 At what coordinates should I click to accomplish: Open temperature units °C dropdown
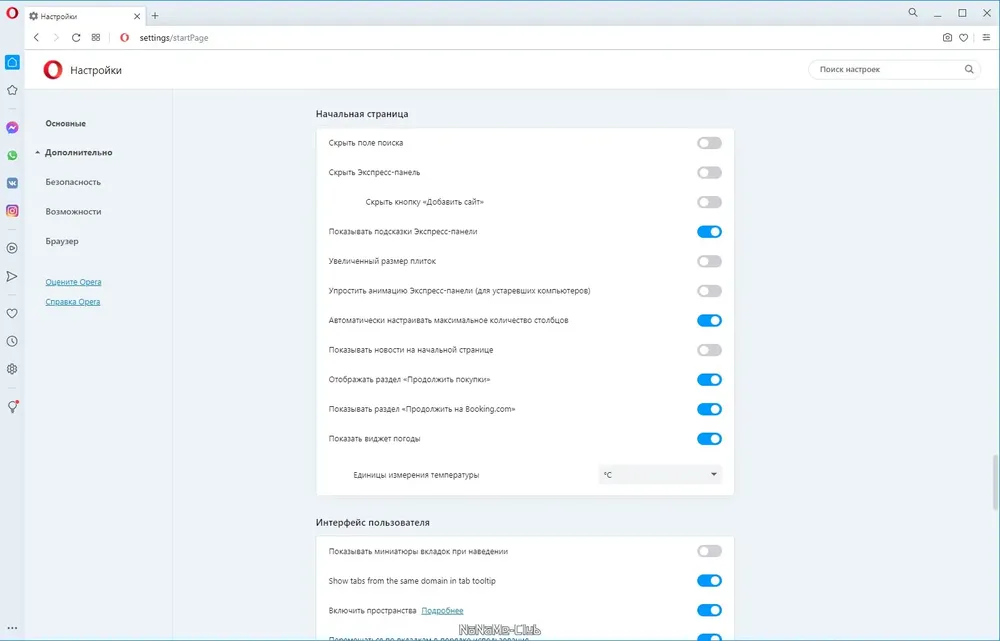coord(660,475)
